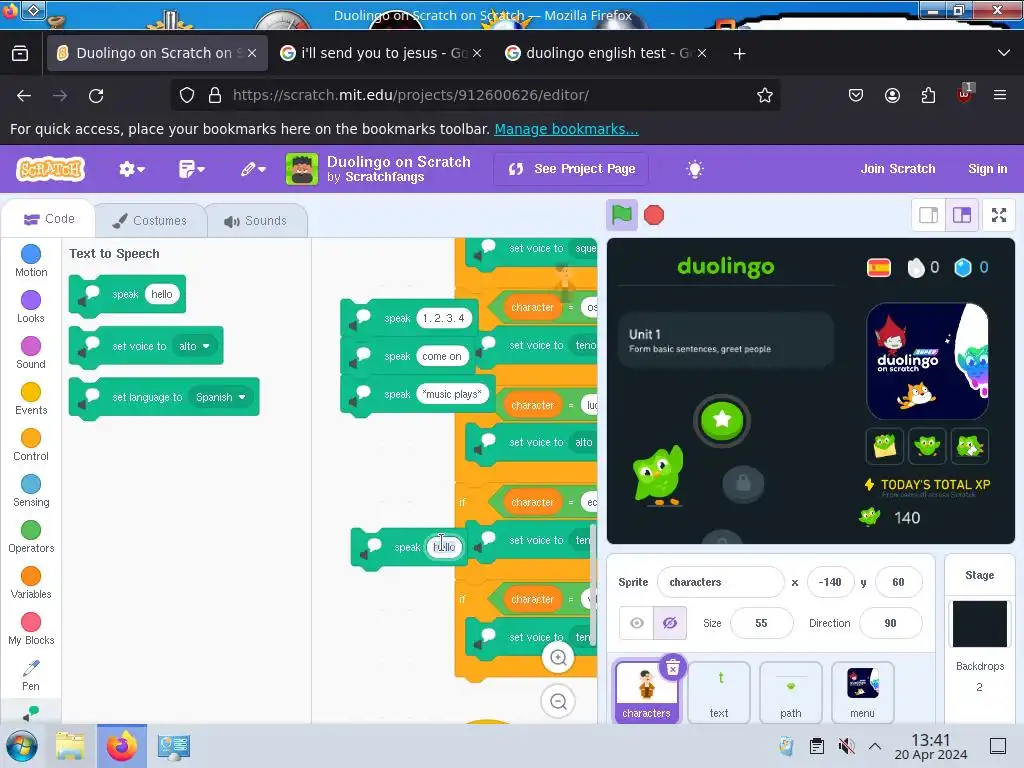Zoom out the code workspace
The width and height of the screenshot is (1024, 768).
558,701
